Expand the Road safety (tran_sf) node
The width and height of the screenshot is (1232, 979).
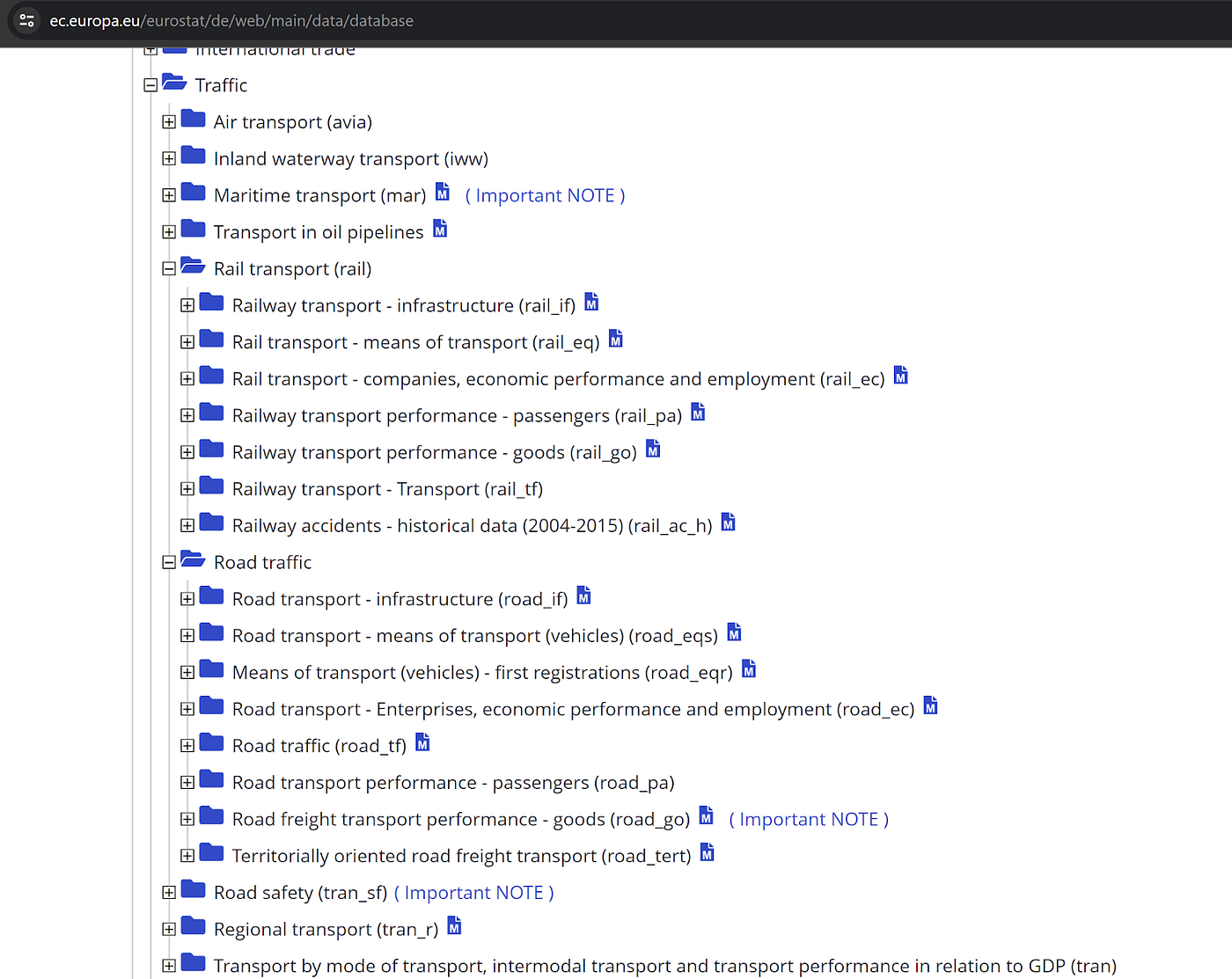[x=169, y=892]
